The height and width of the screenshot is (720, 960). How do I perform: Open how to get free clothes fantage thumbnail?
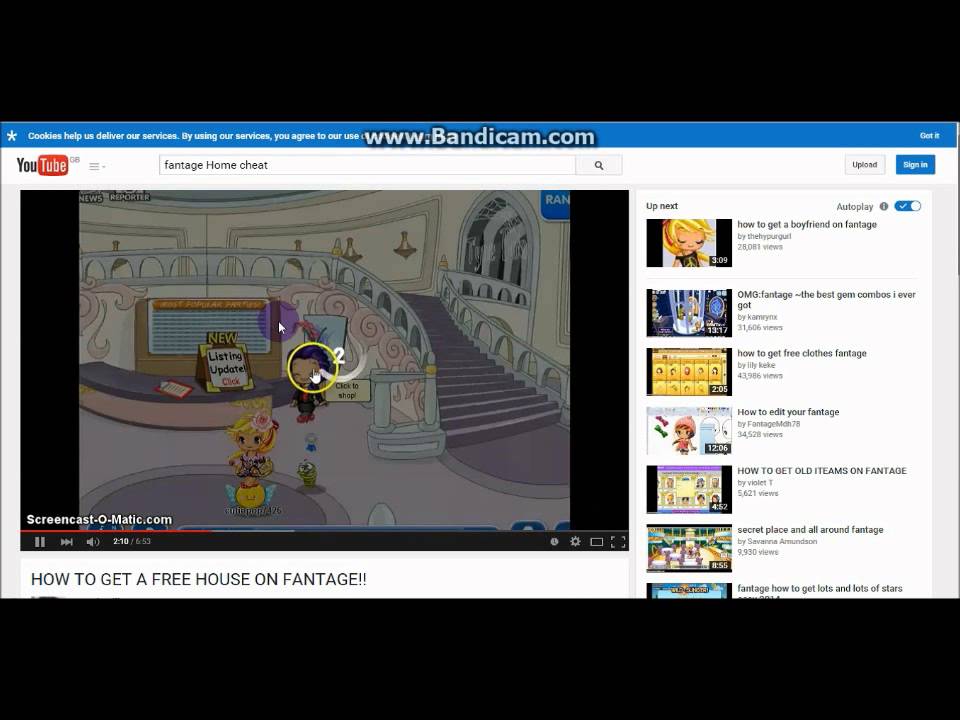pos(689,372)
